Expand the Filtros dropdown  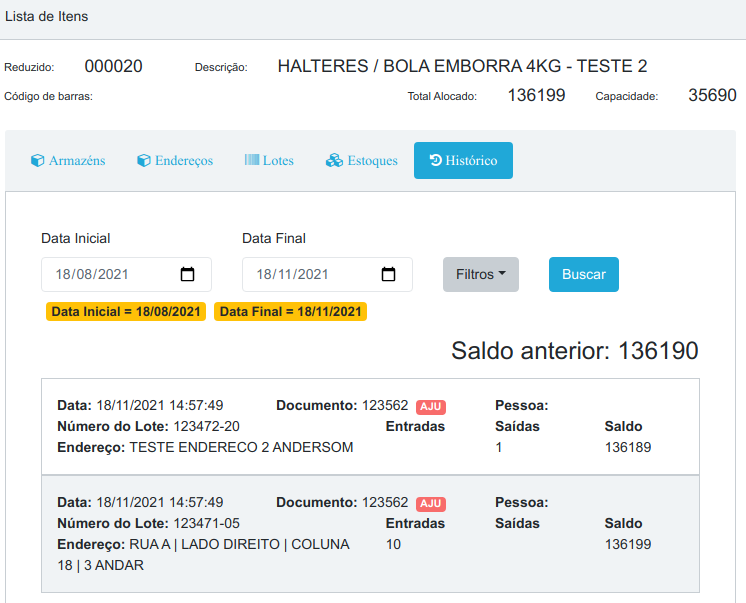[x=481, y=275]
